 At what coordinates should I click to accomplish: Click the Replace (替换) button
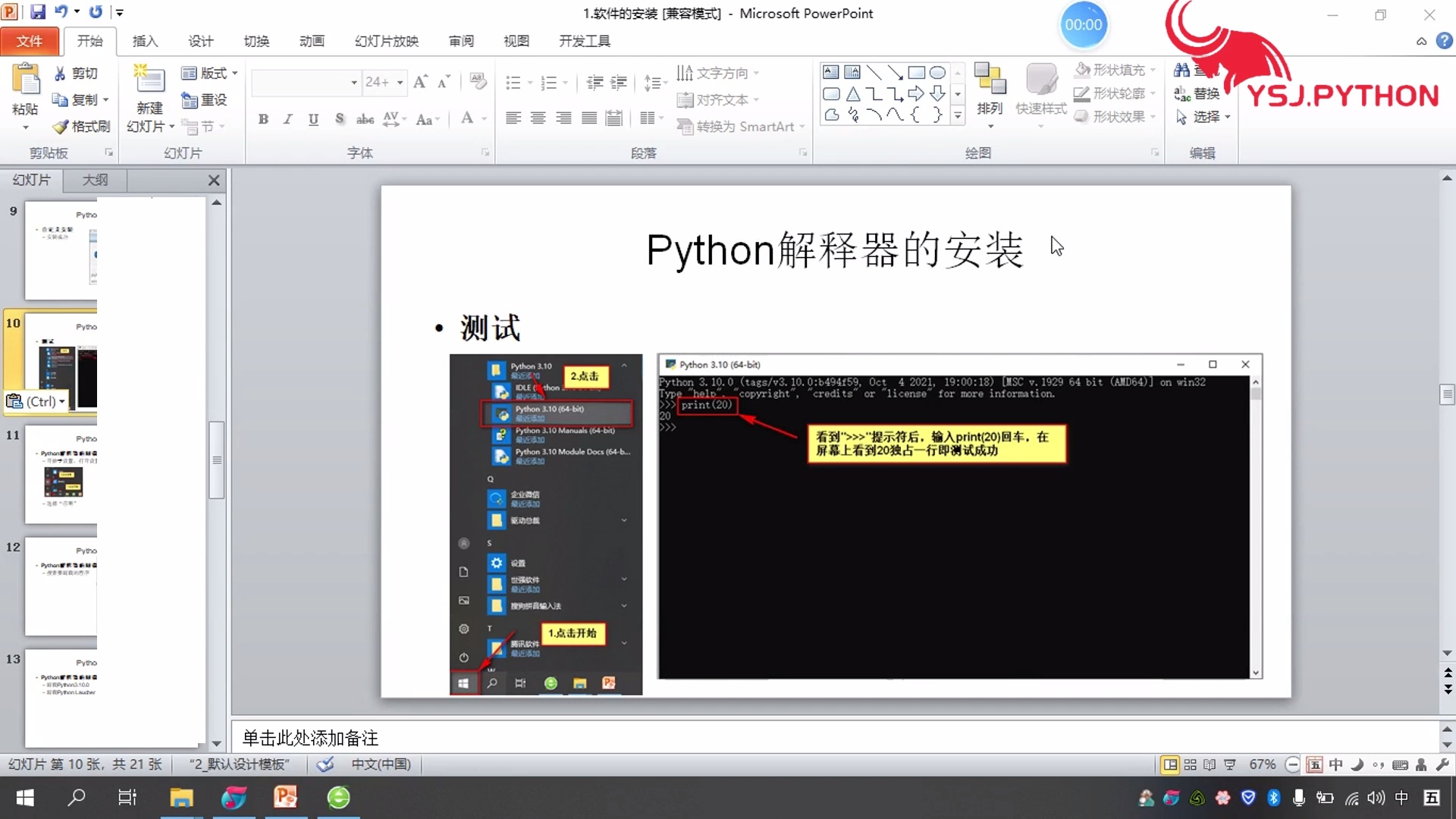(x=1198, y=93)
